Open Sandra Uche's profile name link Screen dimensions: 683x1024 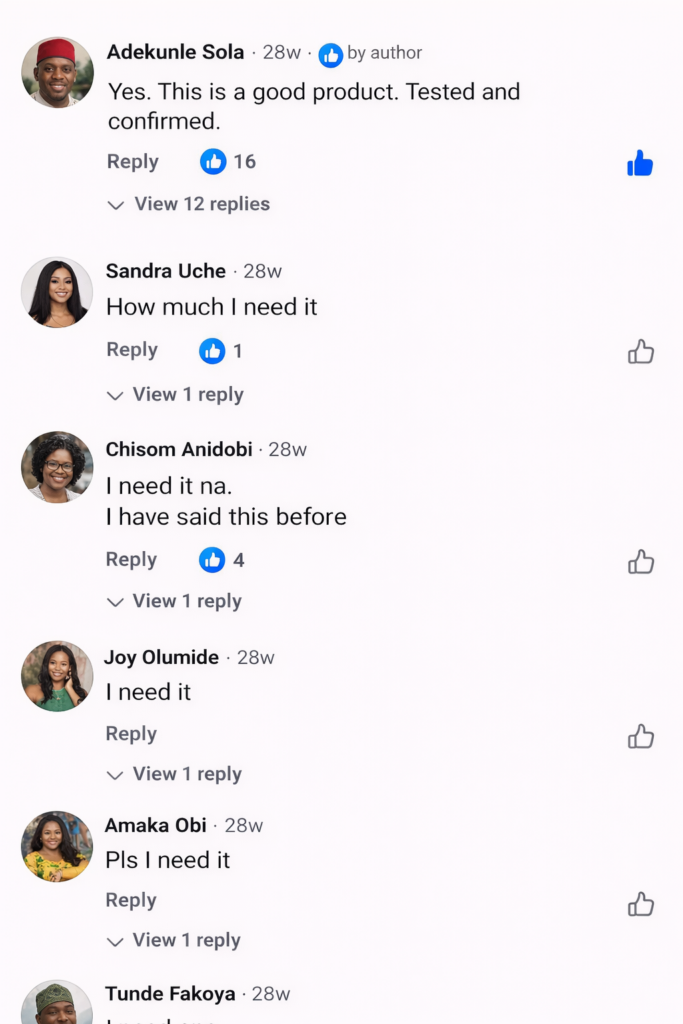[166, 271]
